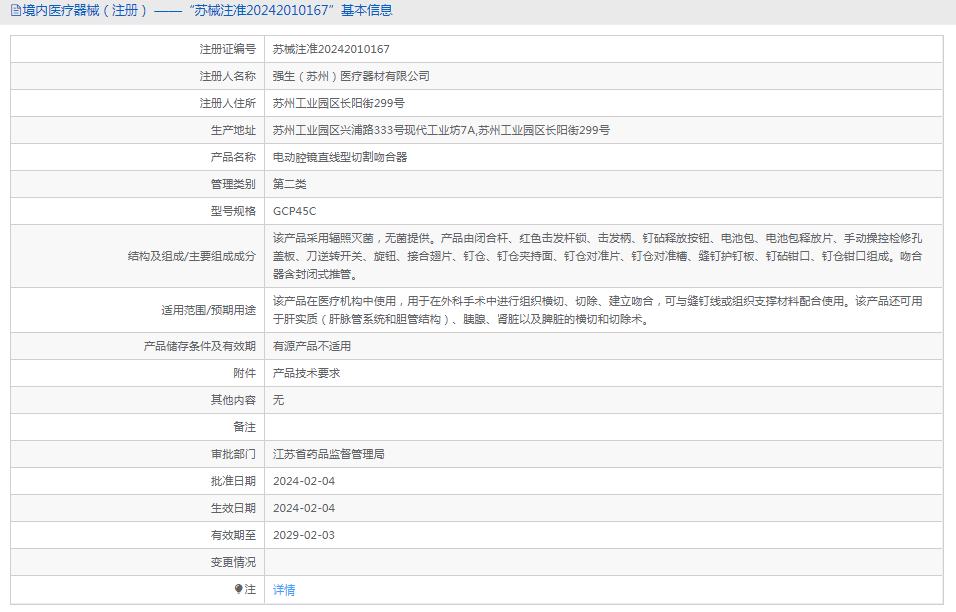Select the page title 境内医疗器械（注册）
Image resolution: width=956 pixels, height=612 pixels.
(85, 10)
